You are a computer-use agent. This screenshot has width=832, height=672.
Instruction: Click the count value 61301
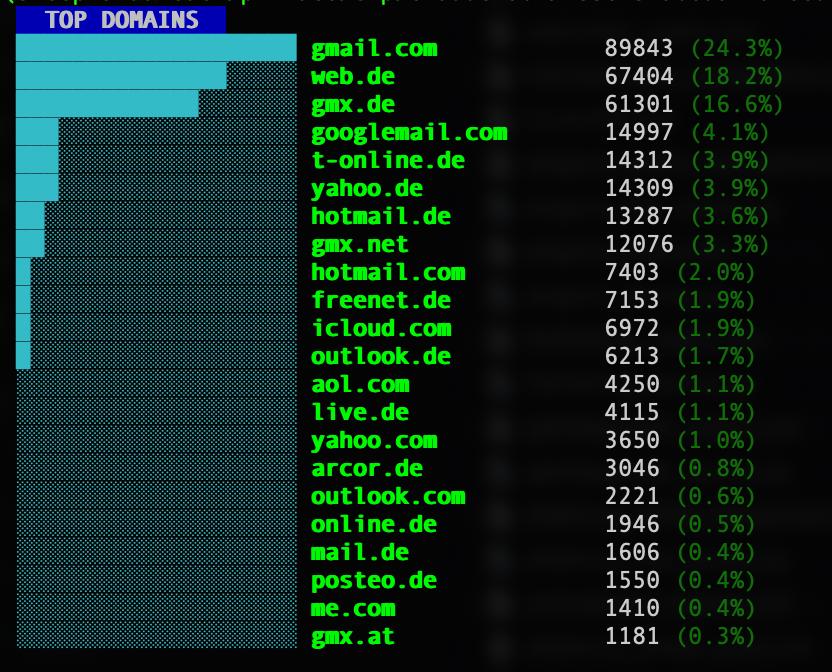click(639, 105)
